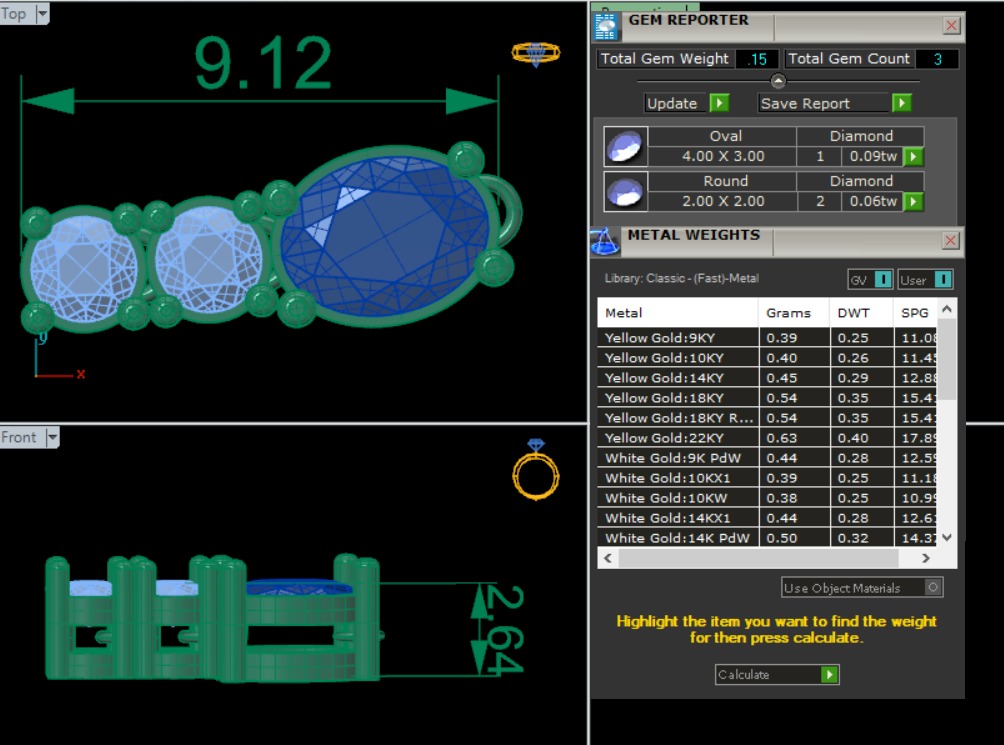Screen dimensions: 1004x745
Task: Select the Yellow Gold:9KY row
Action: (x=767, y=338)
